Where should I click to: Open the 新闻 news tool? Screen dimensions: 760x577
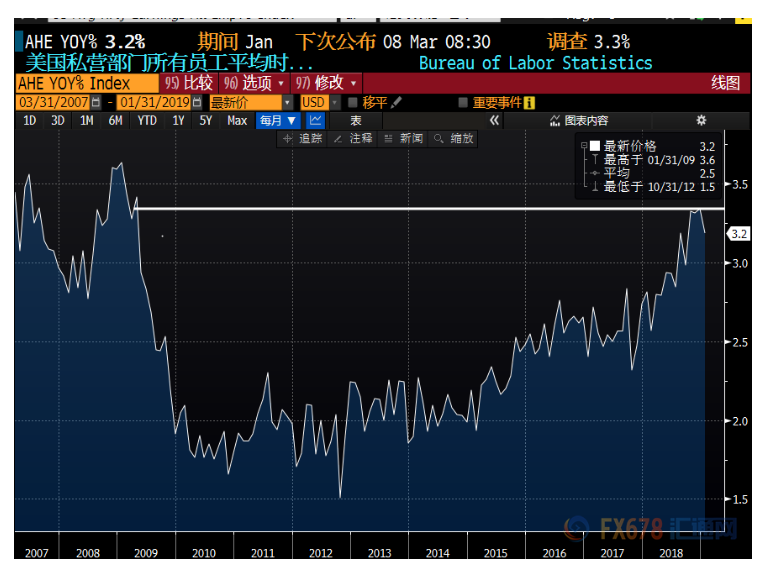point(402,139)
